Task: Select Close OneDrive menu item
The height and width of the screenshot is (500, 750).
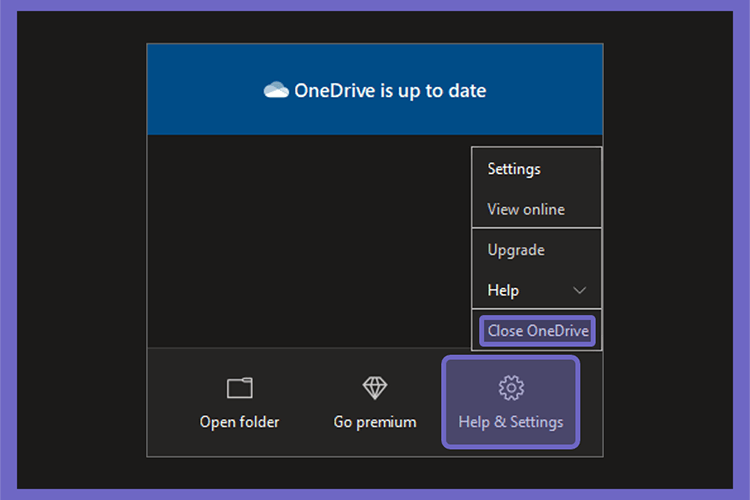Action: [537, 331]
